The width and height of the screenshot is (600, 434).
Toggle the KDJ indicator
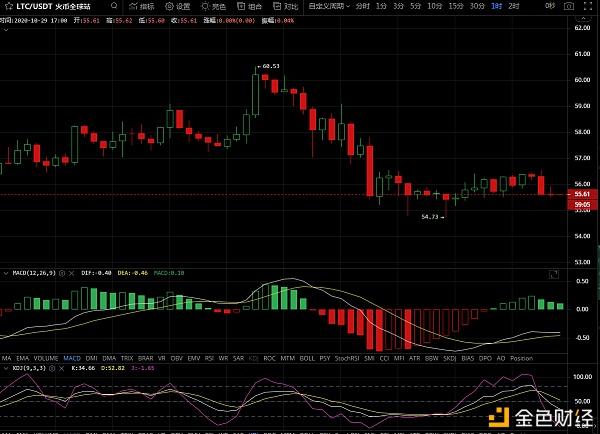(253, 358)
